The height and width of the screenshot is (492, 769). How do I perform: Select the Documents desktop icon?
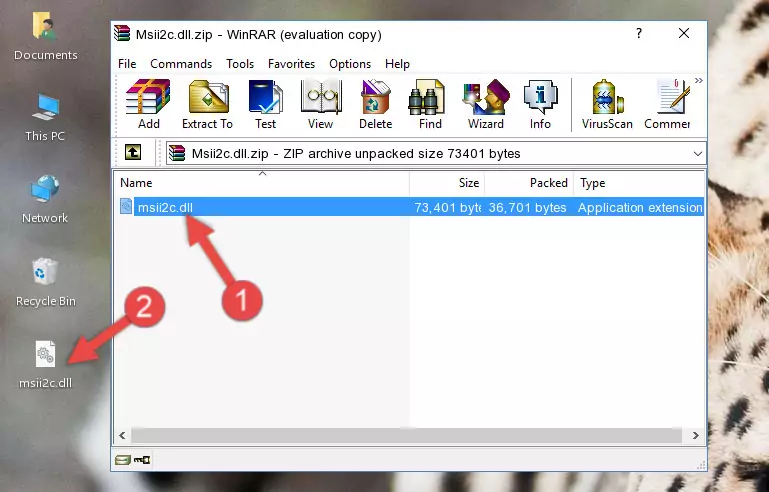45,37
